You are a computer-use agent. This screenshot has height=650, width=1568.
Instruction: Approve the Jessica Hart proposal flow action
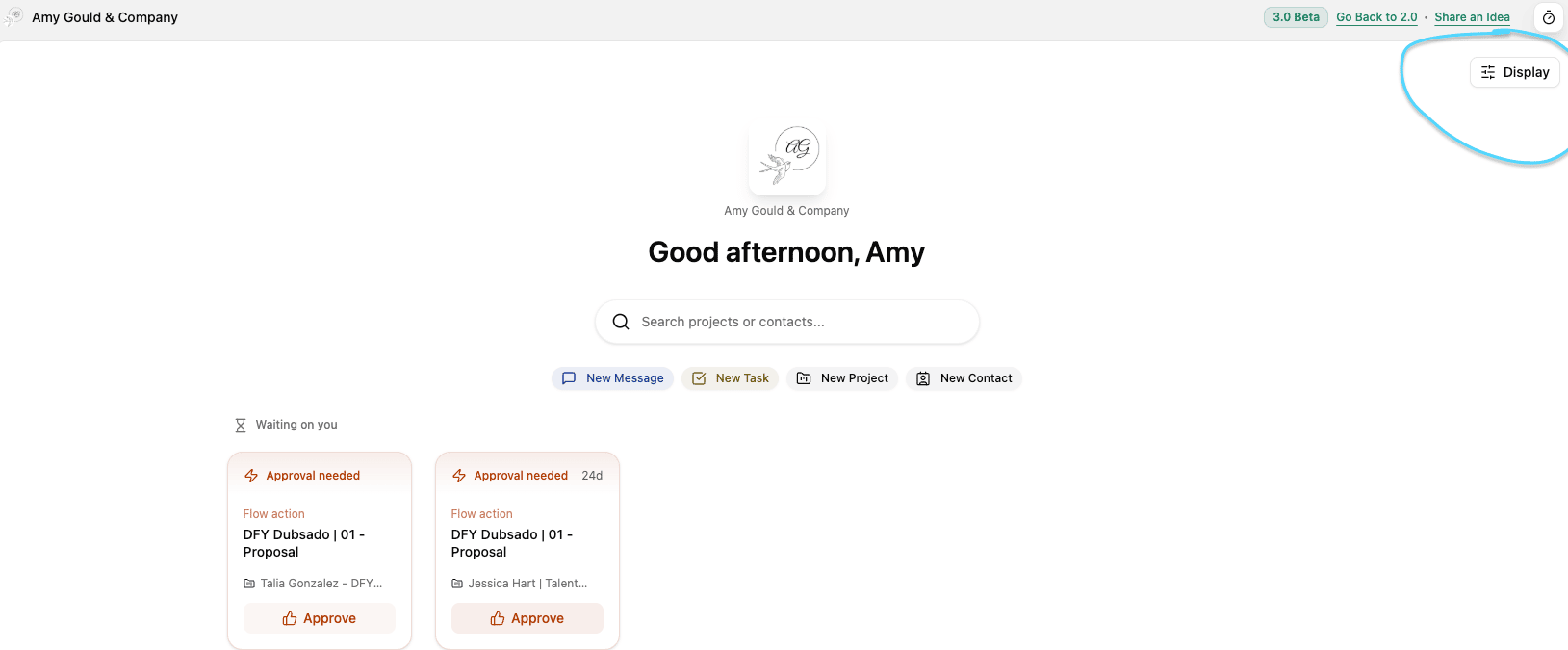click(527, 618)
